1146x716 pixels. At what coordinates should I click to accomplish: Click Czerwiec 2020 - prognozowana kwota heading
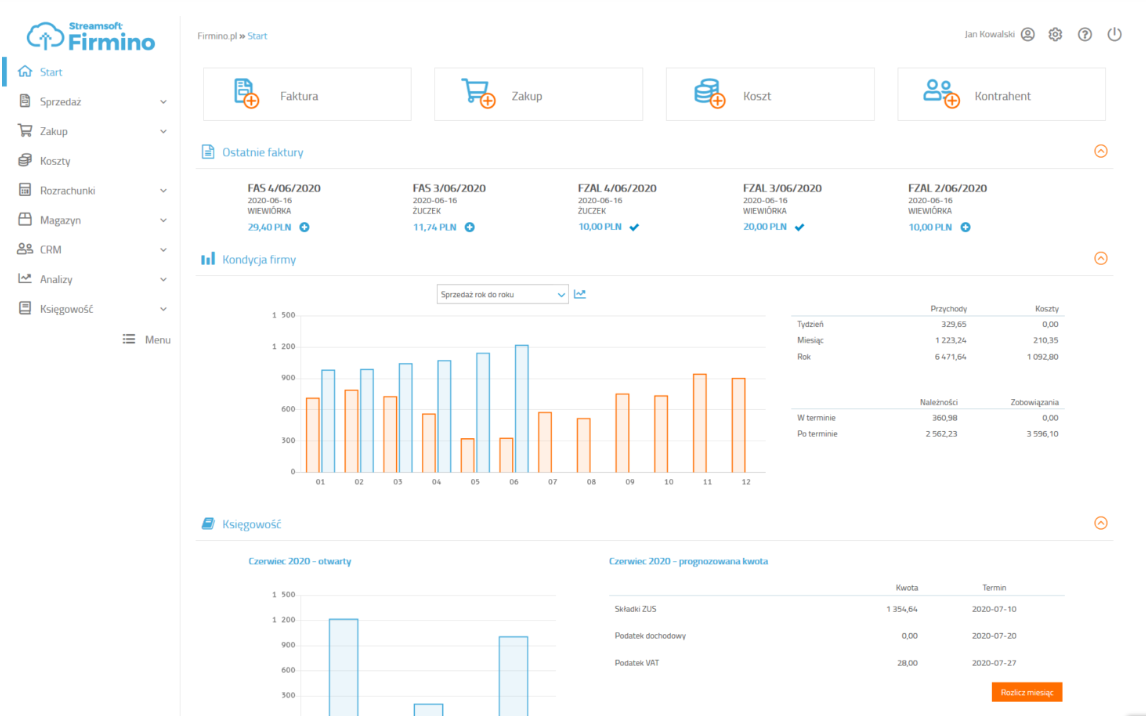pyautogui.click(x=688, y=561)
